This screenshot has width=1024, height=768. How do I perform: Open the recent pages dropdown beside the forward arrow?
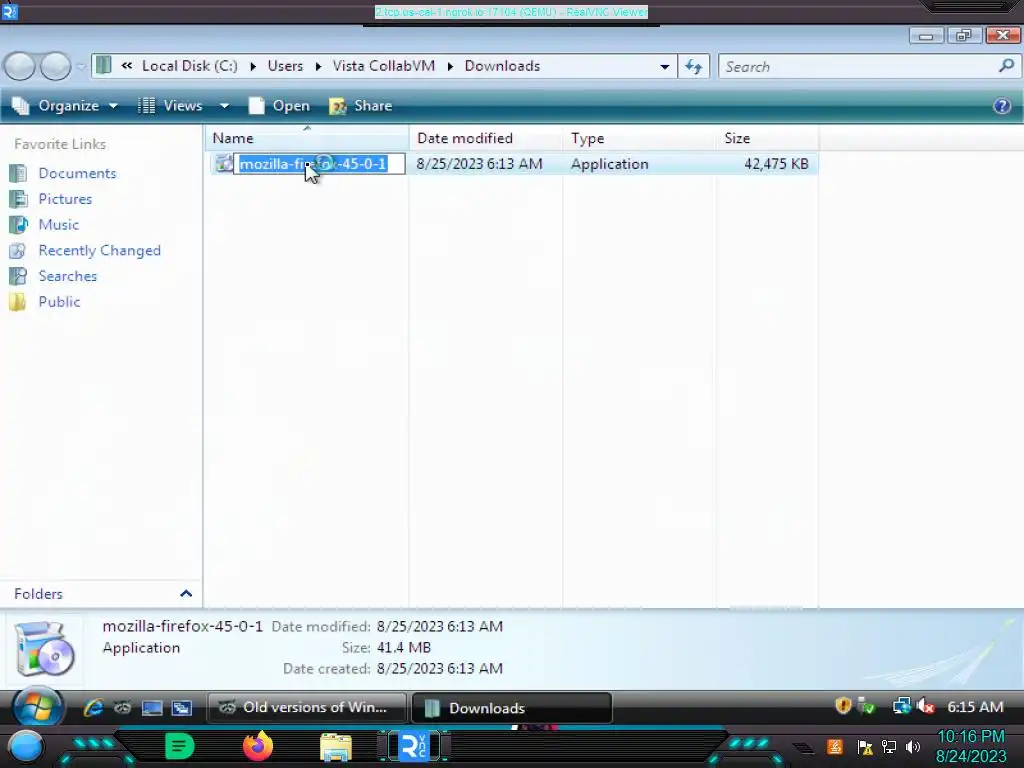point(81,67)
